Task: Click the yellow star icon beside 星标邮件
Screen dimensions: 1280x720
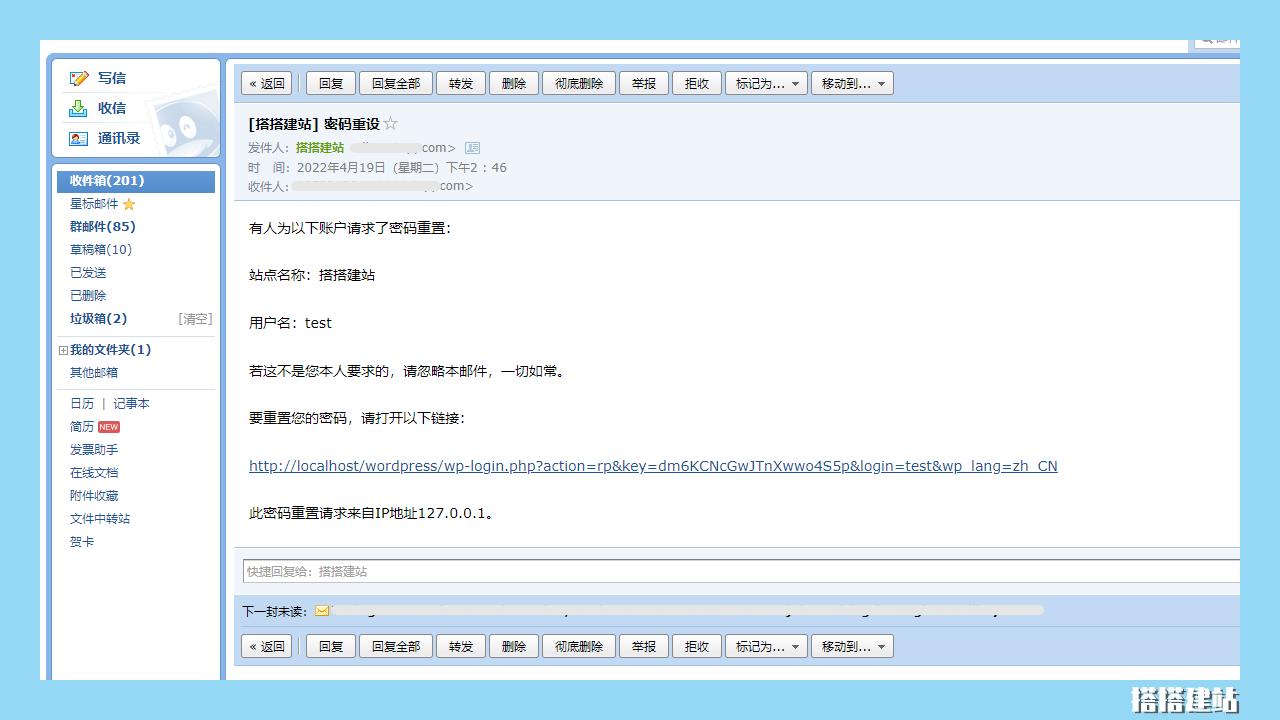Action: tap(130, 203)
